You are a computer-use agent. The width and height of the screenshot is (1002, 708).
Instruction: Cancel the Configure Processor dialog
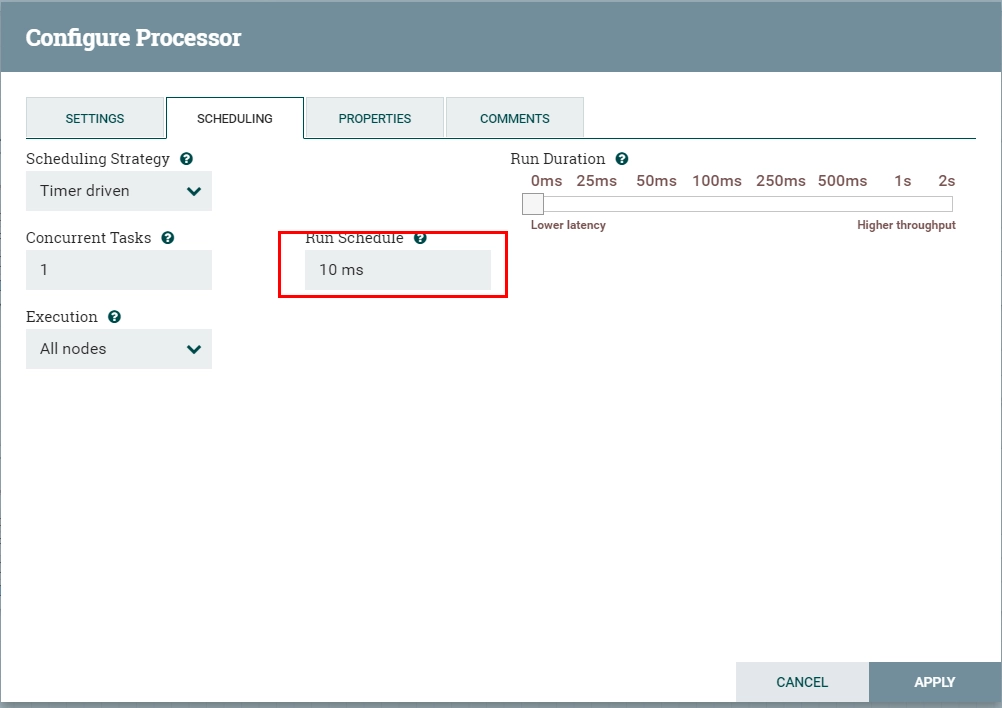pyautogui.click(x=802, y=682)
